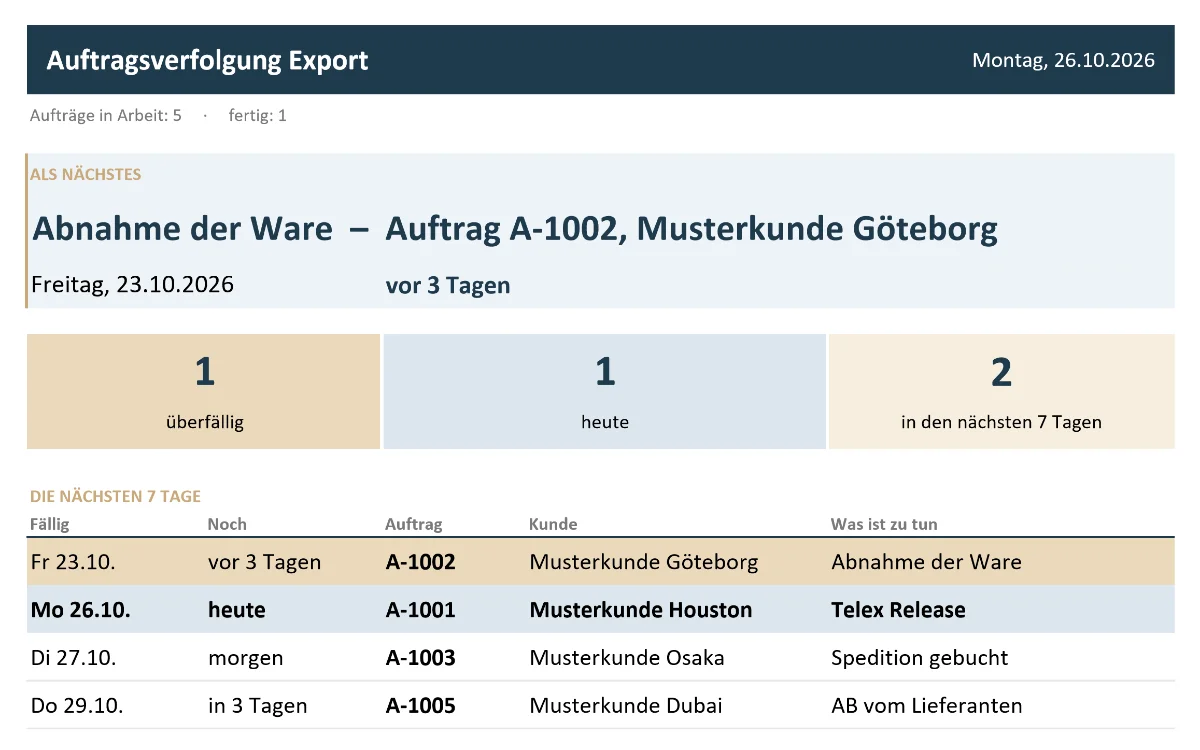
Task: Click the 'heute' summary card
Action: pos(605,392)
